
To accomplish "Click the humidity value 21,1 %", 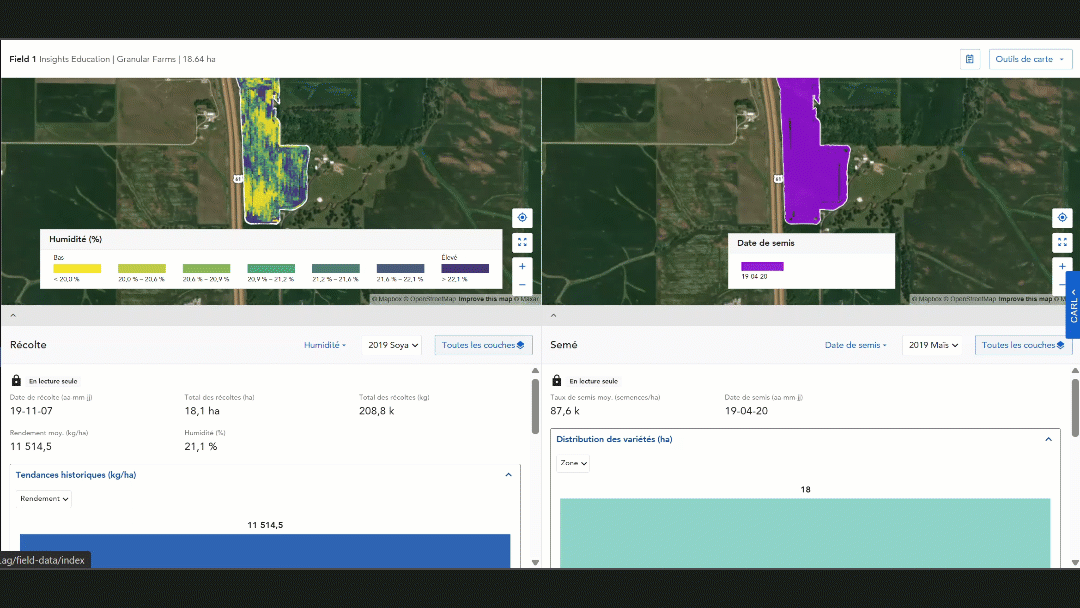I will (200, 447).
